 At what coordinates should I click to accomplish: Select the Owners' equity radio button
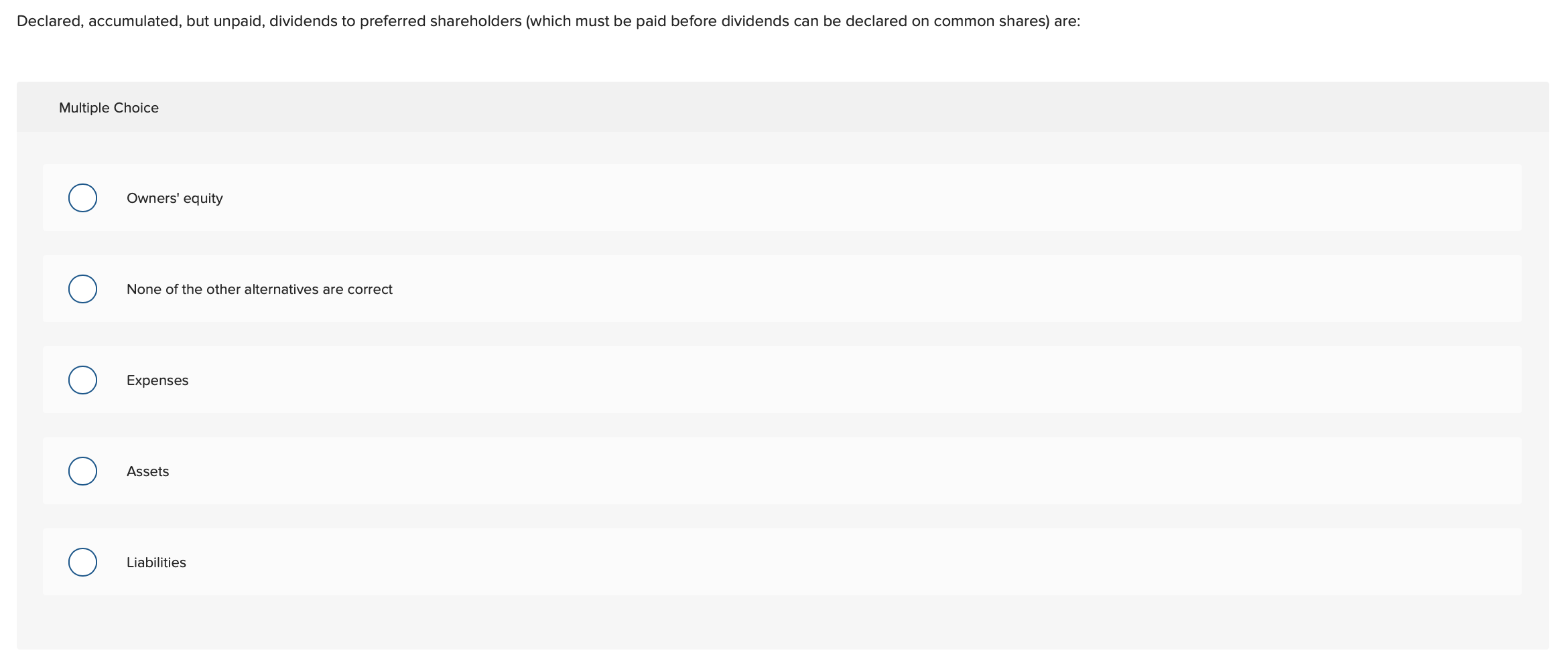(82, 198)
